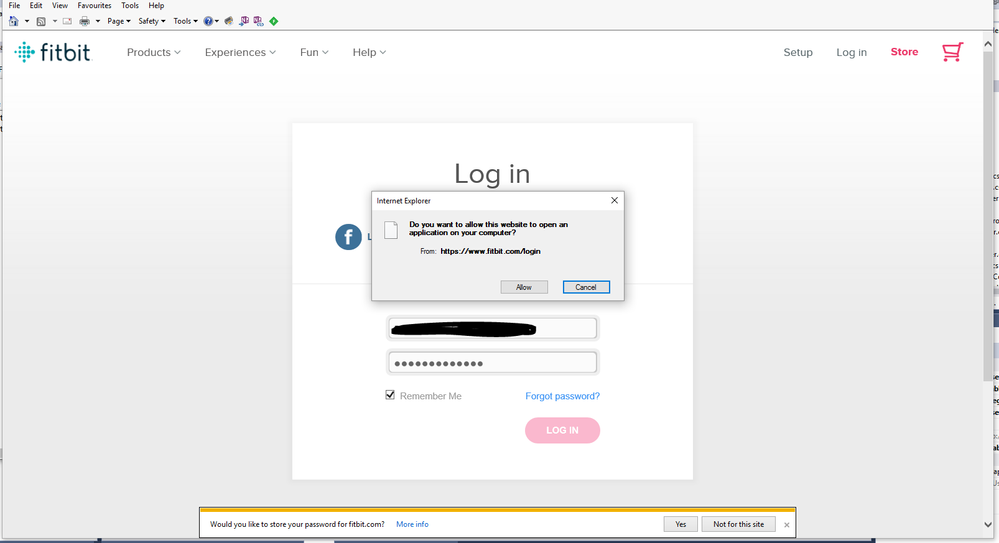Open the Tools command bar dropdown
Image resolution: width=999 pixels, height=543 pixels.
pos(185,21)
